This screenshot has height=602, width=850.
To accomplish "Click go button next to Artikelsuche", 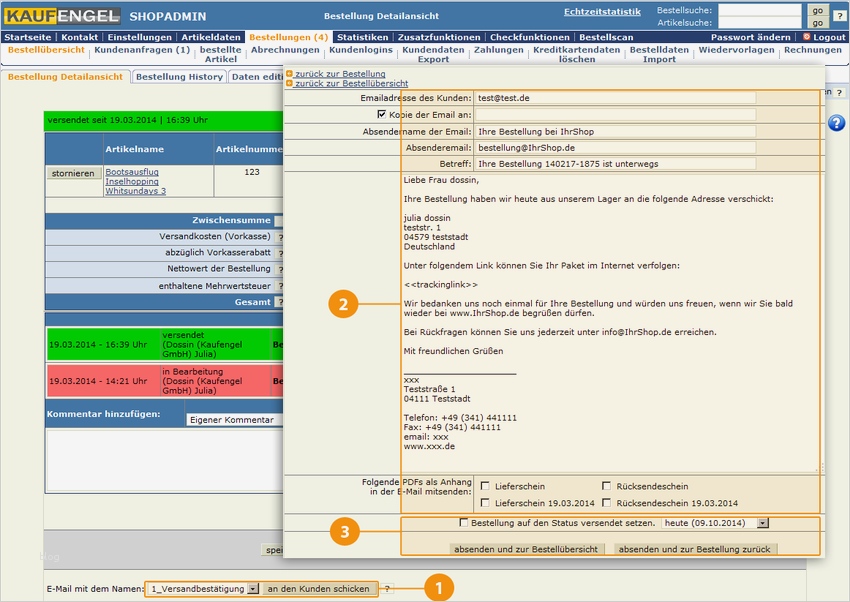I will (817, 23).
